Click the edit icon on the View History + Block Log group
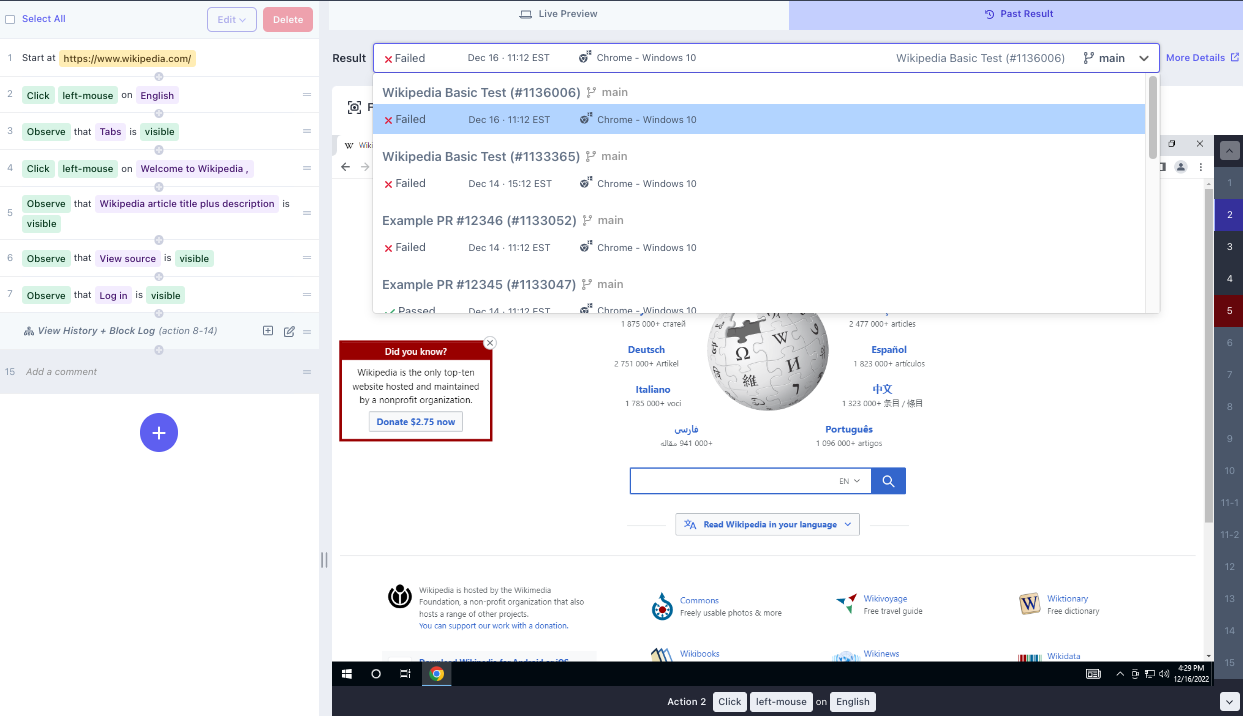The width and height of the screenshot is (1243, 716). pos(289,331)
